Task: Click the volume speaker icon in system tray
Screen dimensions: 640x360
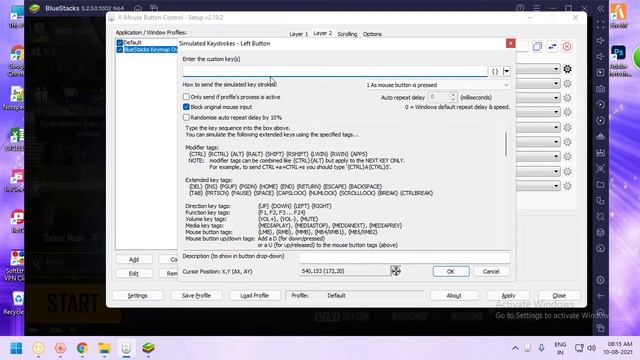Action: click(591, 348)
